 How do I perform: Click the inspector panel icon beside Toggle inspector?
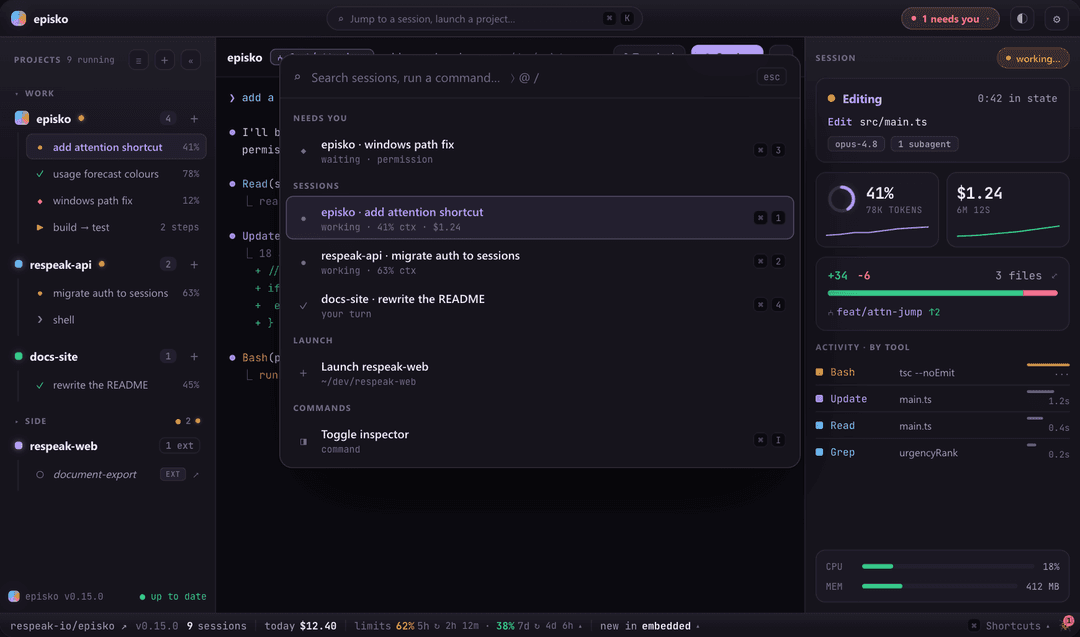point(303,441)
